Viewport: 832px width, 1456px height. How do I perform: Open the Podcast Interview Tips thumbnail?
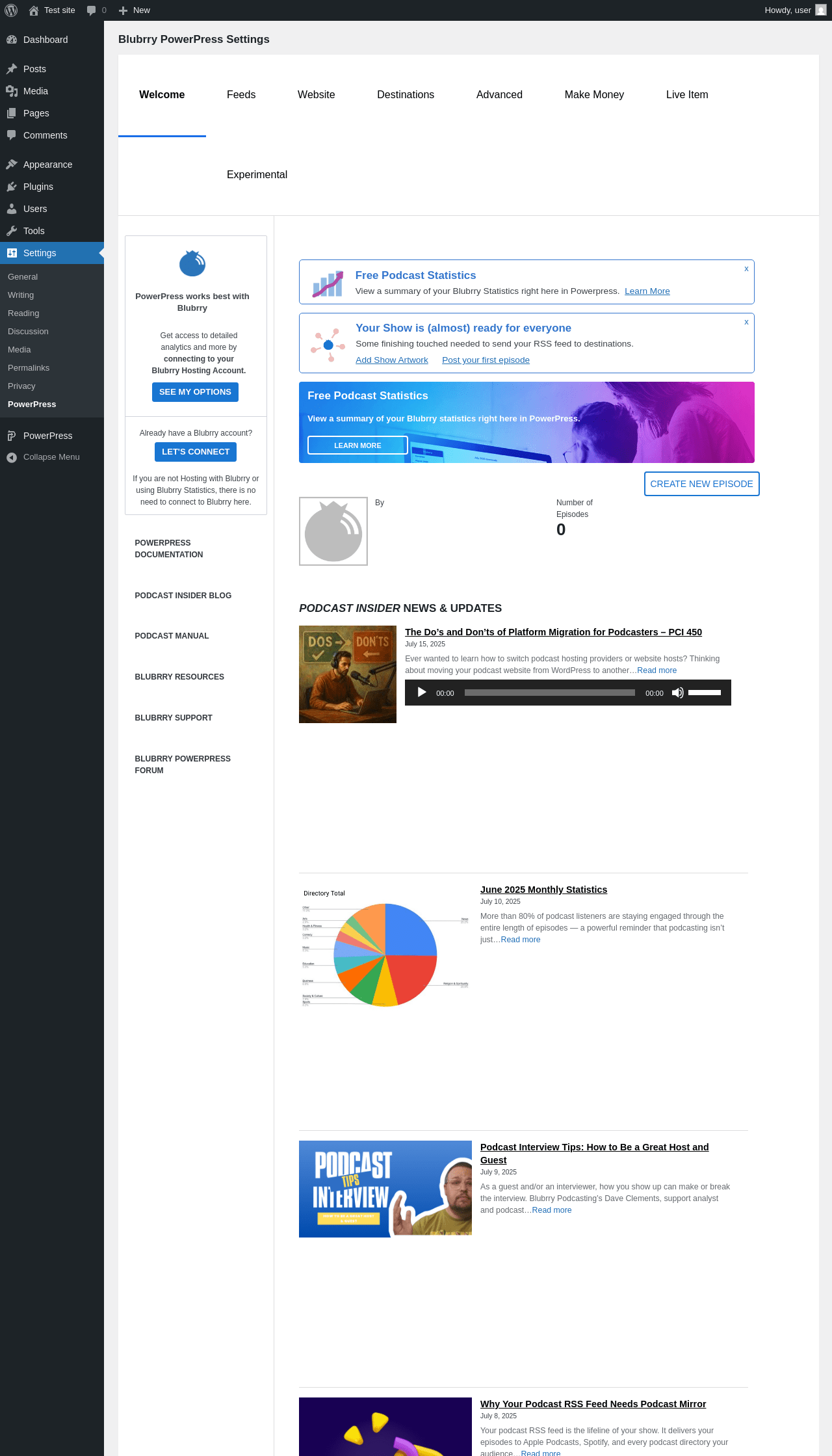point(385,1189)
